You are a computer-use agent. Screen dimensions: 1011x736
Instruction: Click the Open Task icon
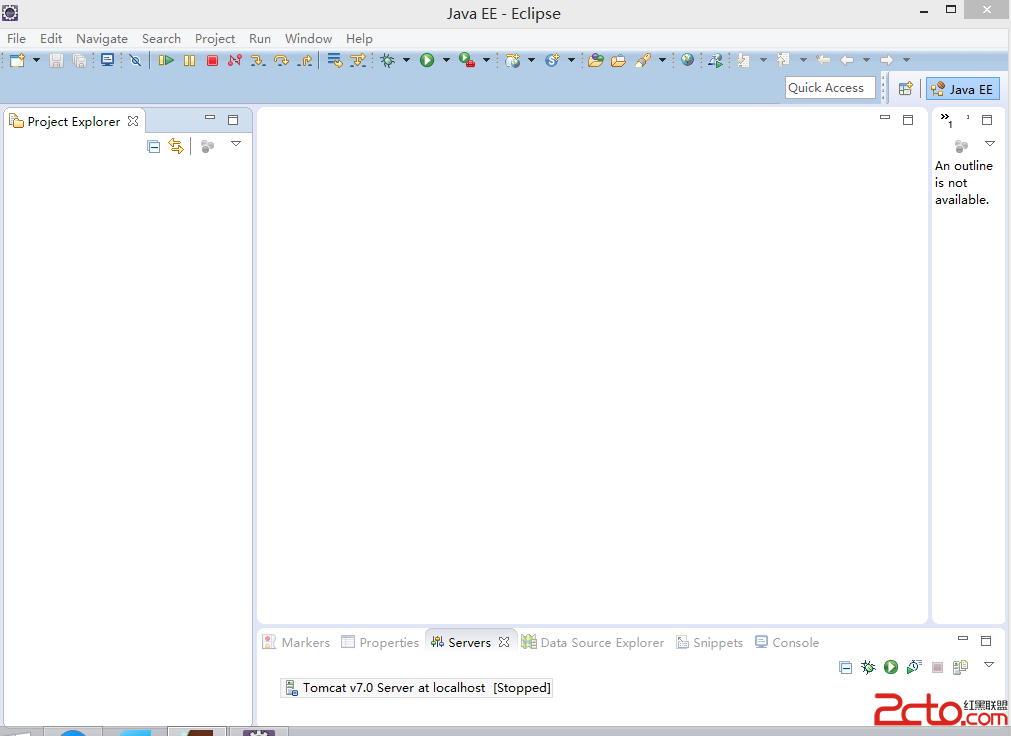click(x=618, y=61)
